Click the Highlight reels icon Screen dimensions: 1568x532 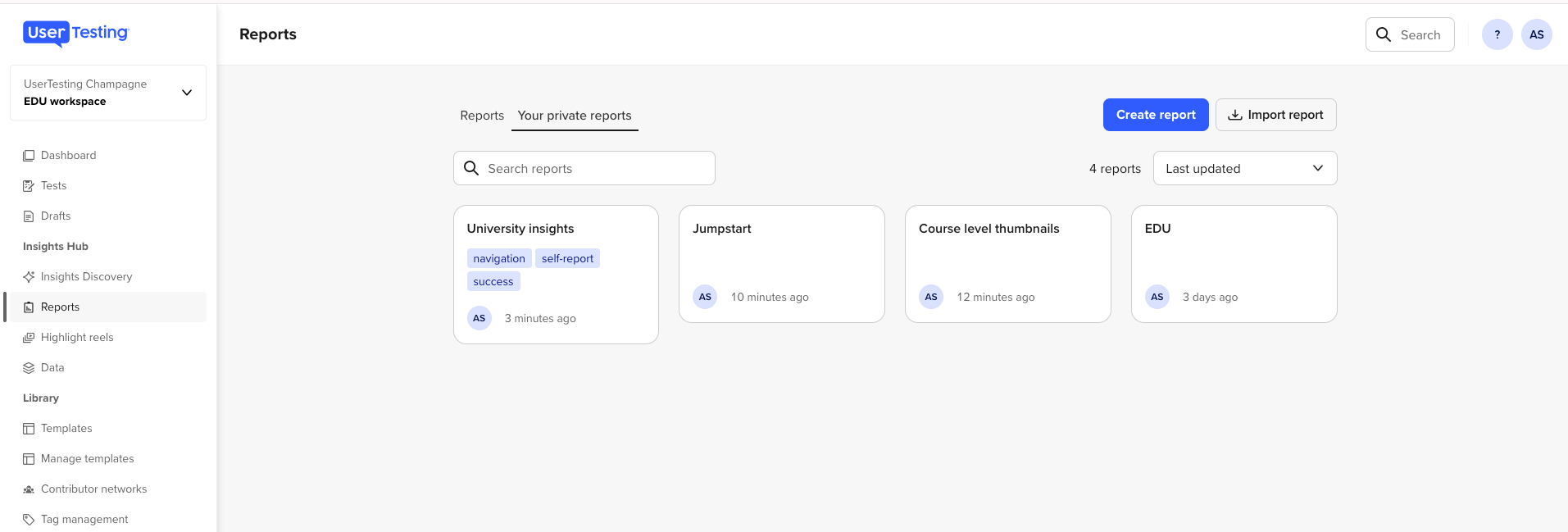click(29, 338)
